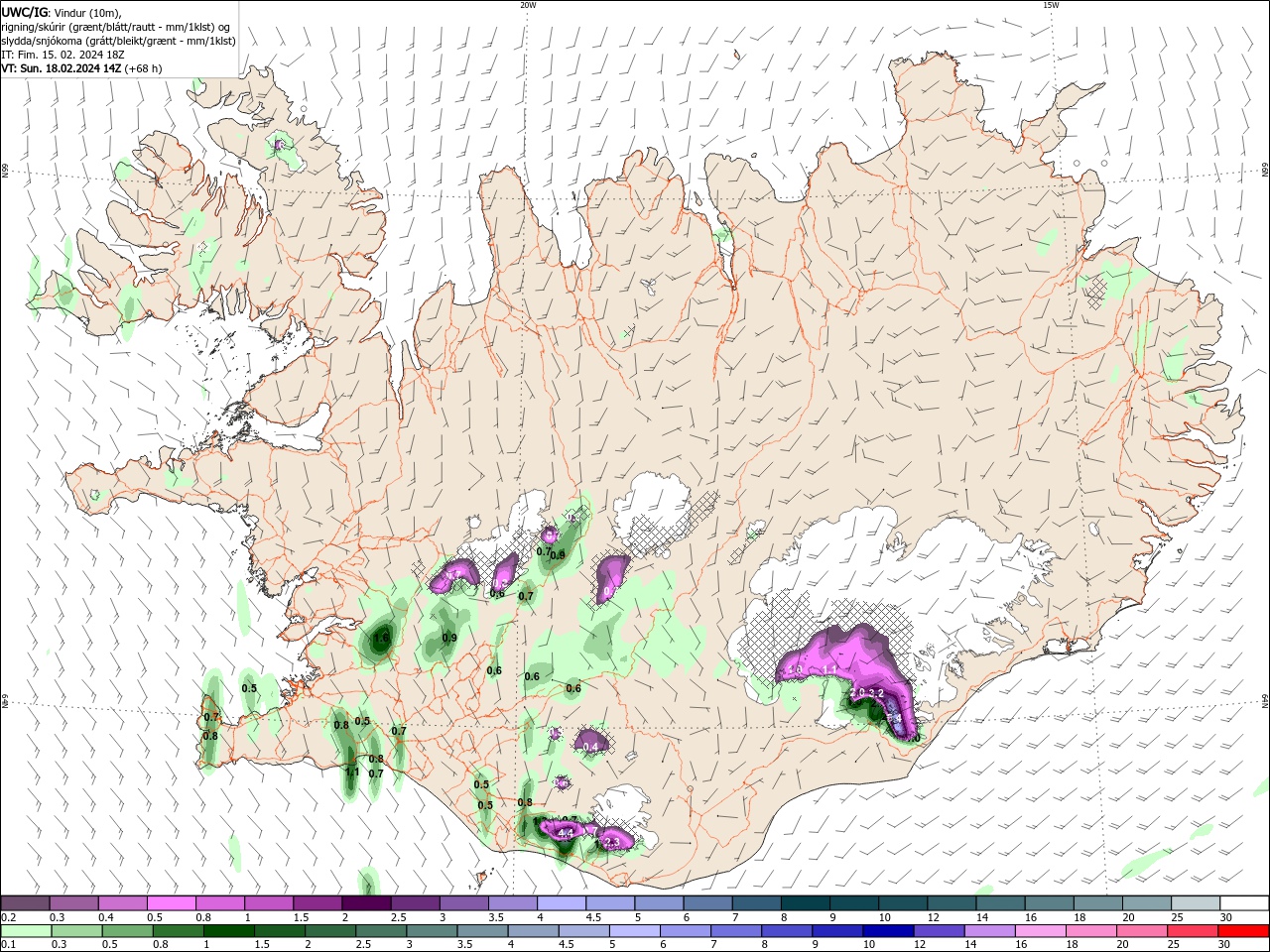
Task: Select the 30 bright red swatch in lower row
Action: point(1243,931)
